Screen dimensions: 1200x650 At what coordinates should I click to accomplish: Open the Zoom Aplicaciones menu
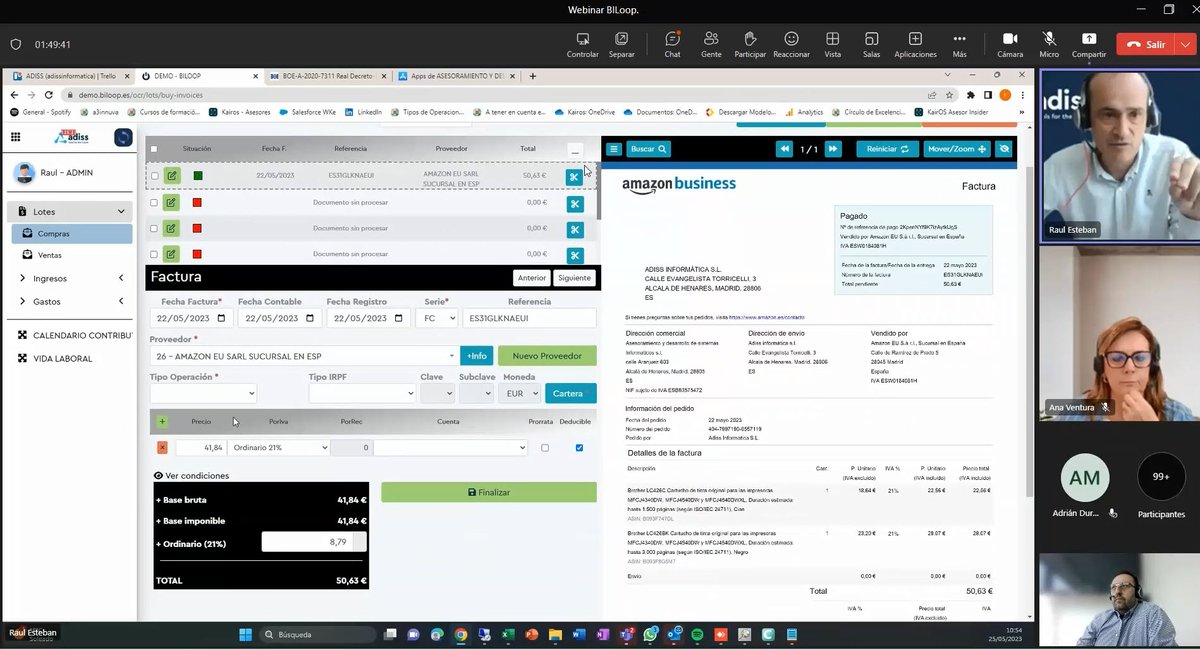915,44
